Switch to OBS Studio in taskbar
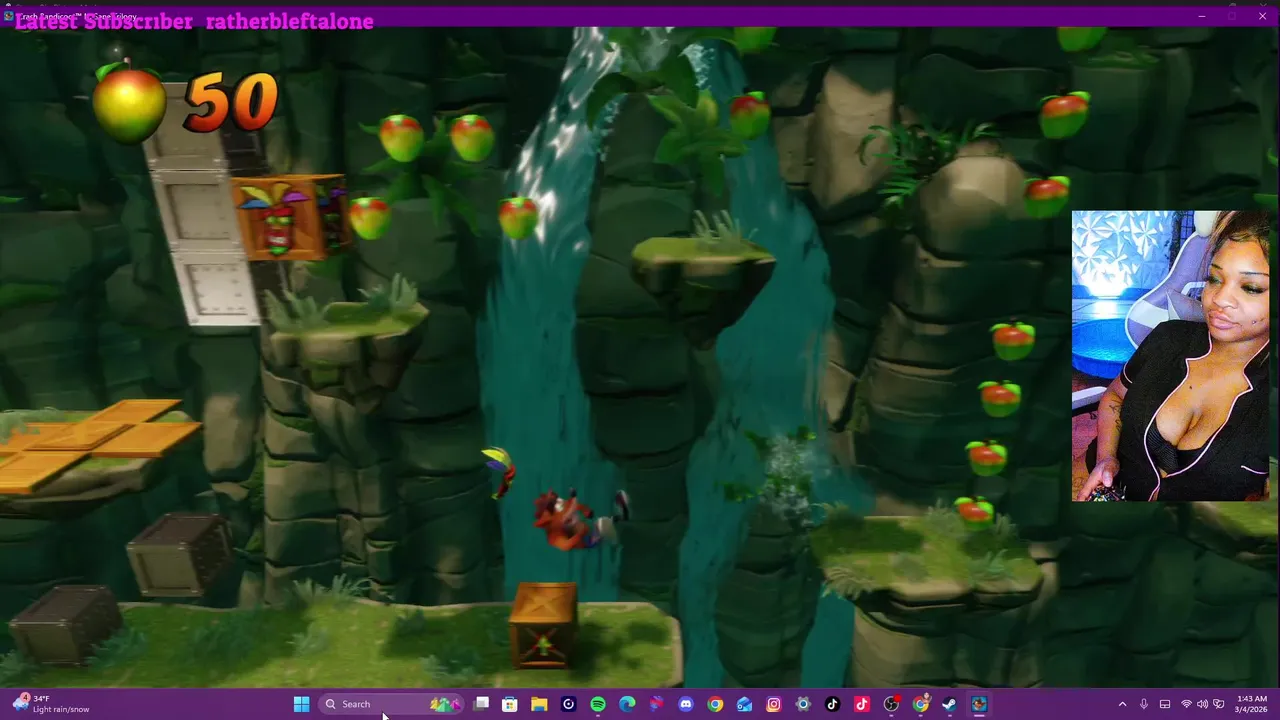 [x=891, y=704]
